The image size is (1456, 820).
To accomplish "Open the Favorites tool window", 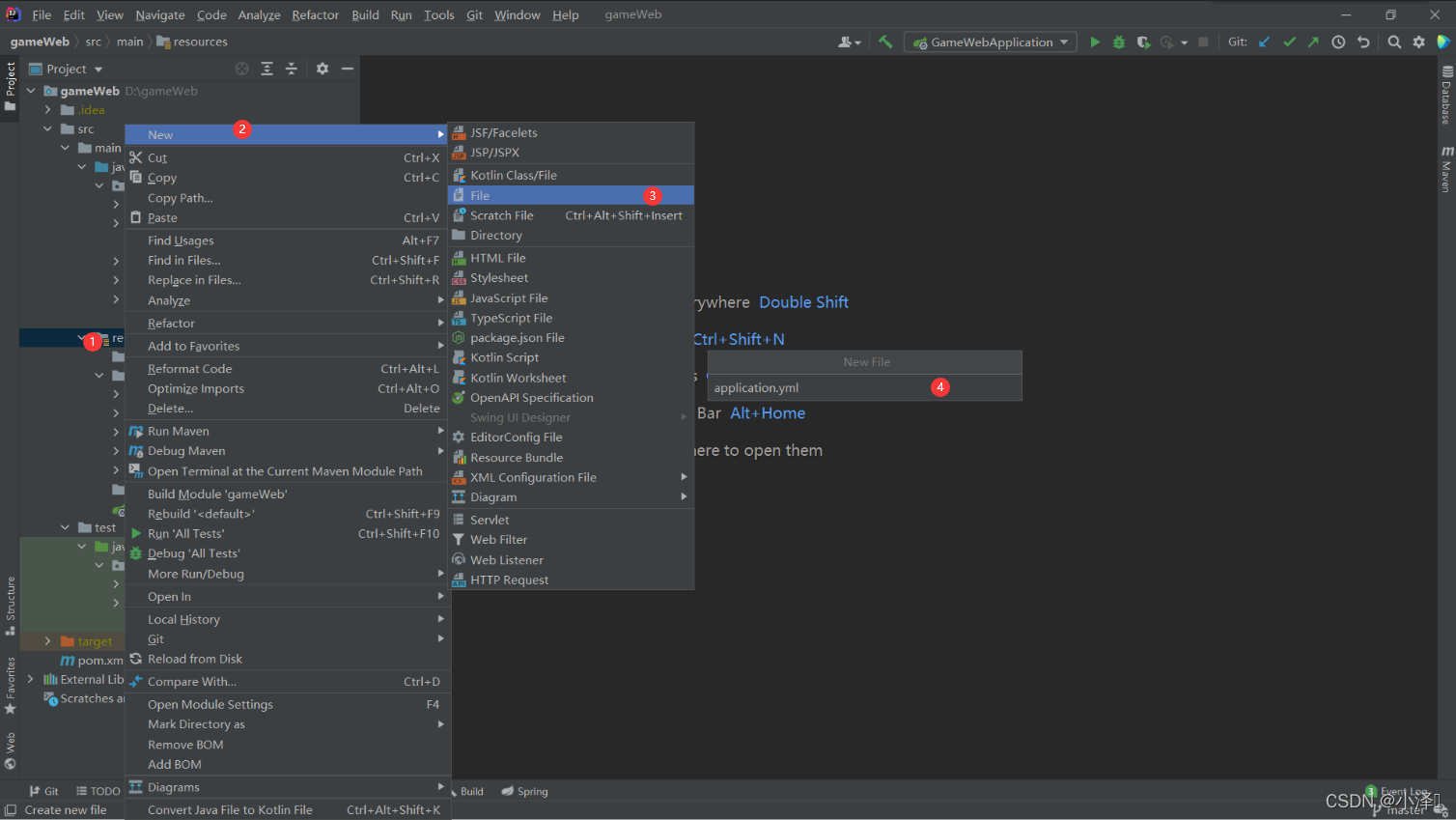I will pyautogui.click(x=11, y=686).
